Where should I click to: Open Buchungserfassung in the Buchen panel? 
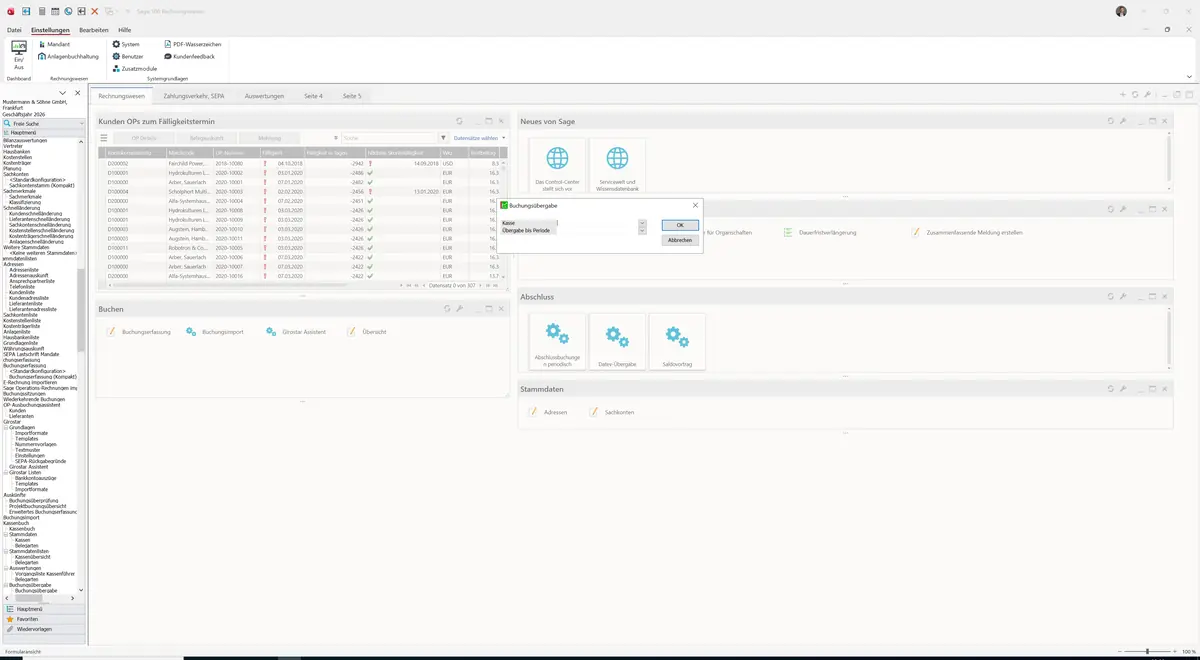pyautogui.click(x=139, y=331)
